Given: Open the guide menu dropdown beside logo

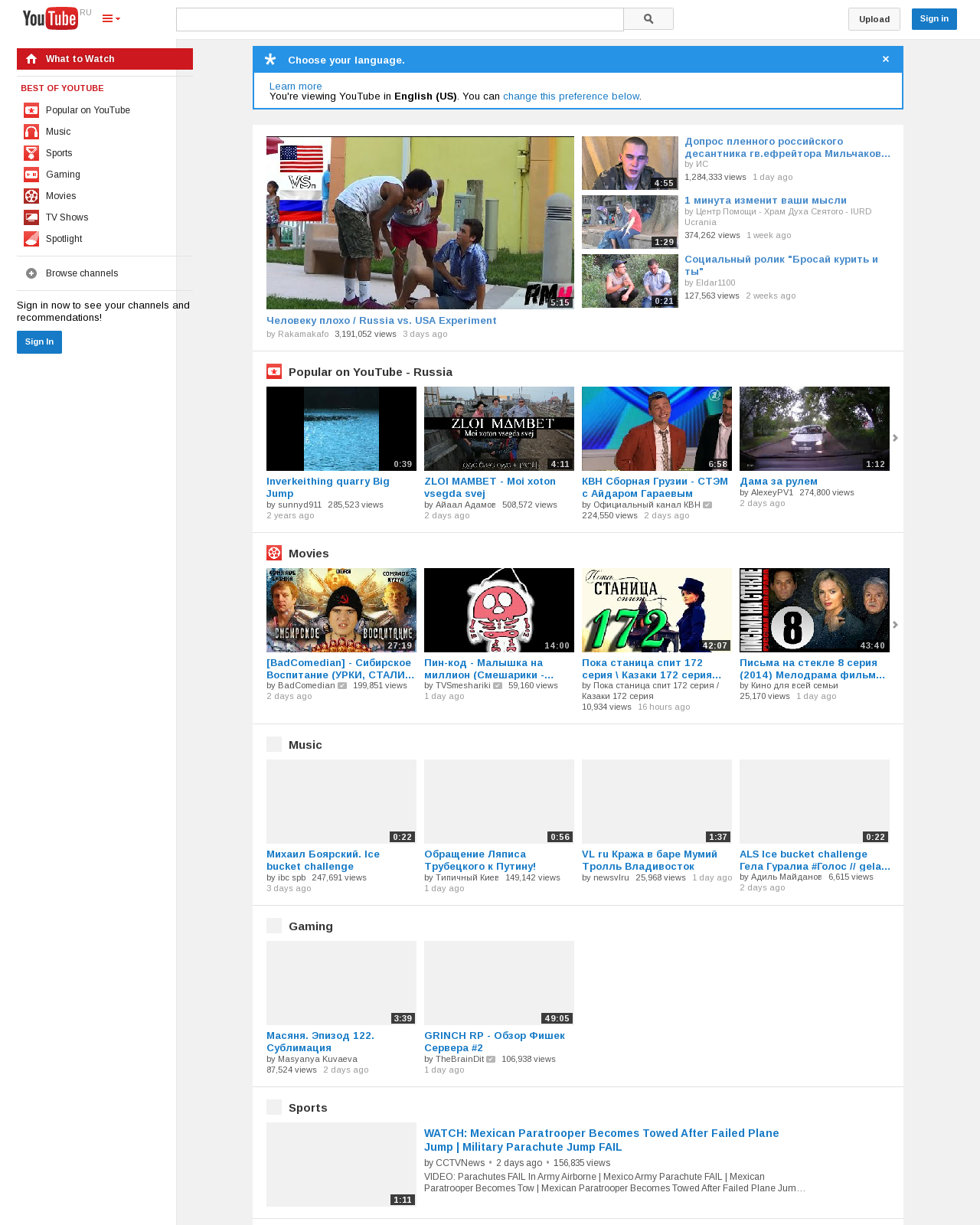Looking at the screenshot, I should tap(111, 18).
